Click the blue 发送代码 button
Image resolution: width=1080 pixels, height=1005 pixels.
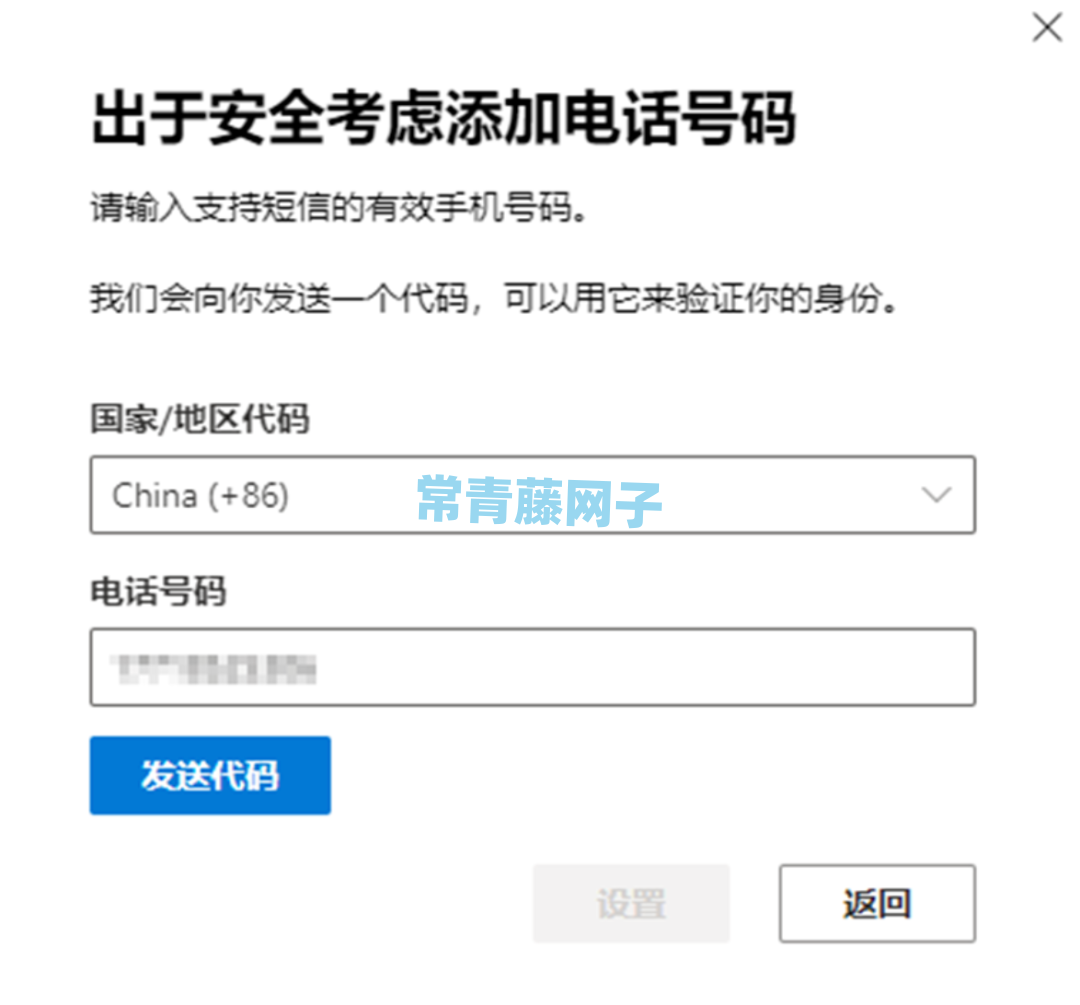click(210, 776)
